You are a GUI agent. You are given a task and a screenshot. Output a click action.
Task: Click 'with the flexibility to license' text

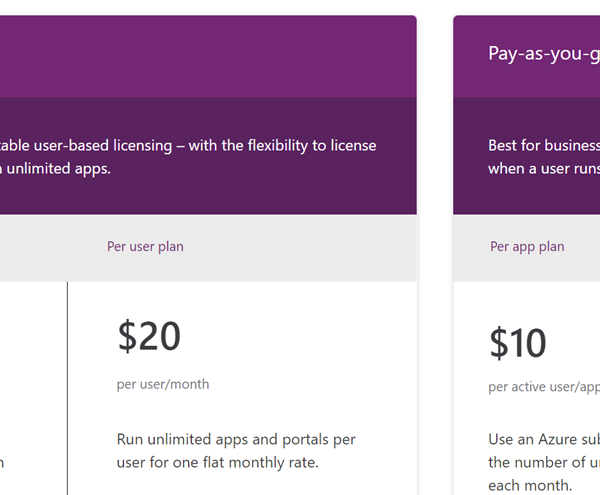click(282, 146)
